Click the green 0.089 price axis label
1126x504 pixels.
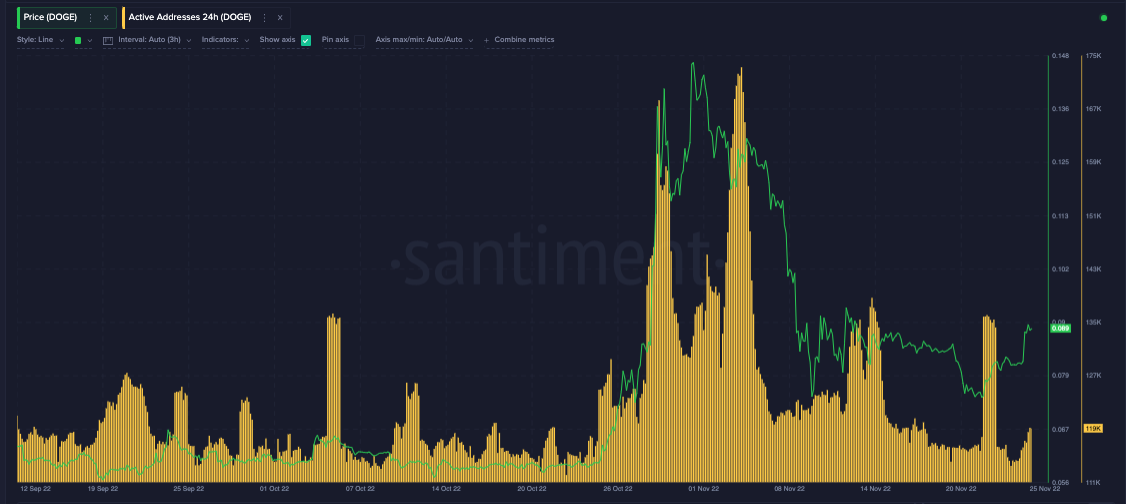pos(1060,328)
